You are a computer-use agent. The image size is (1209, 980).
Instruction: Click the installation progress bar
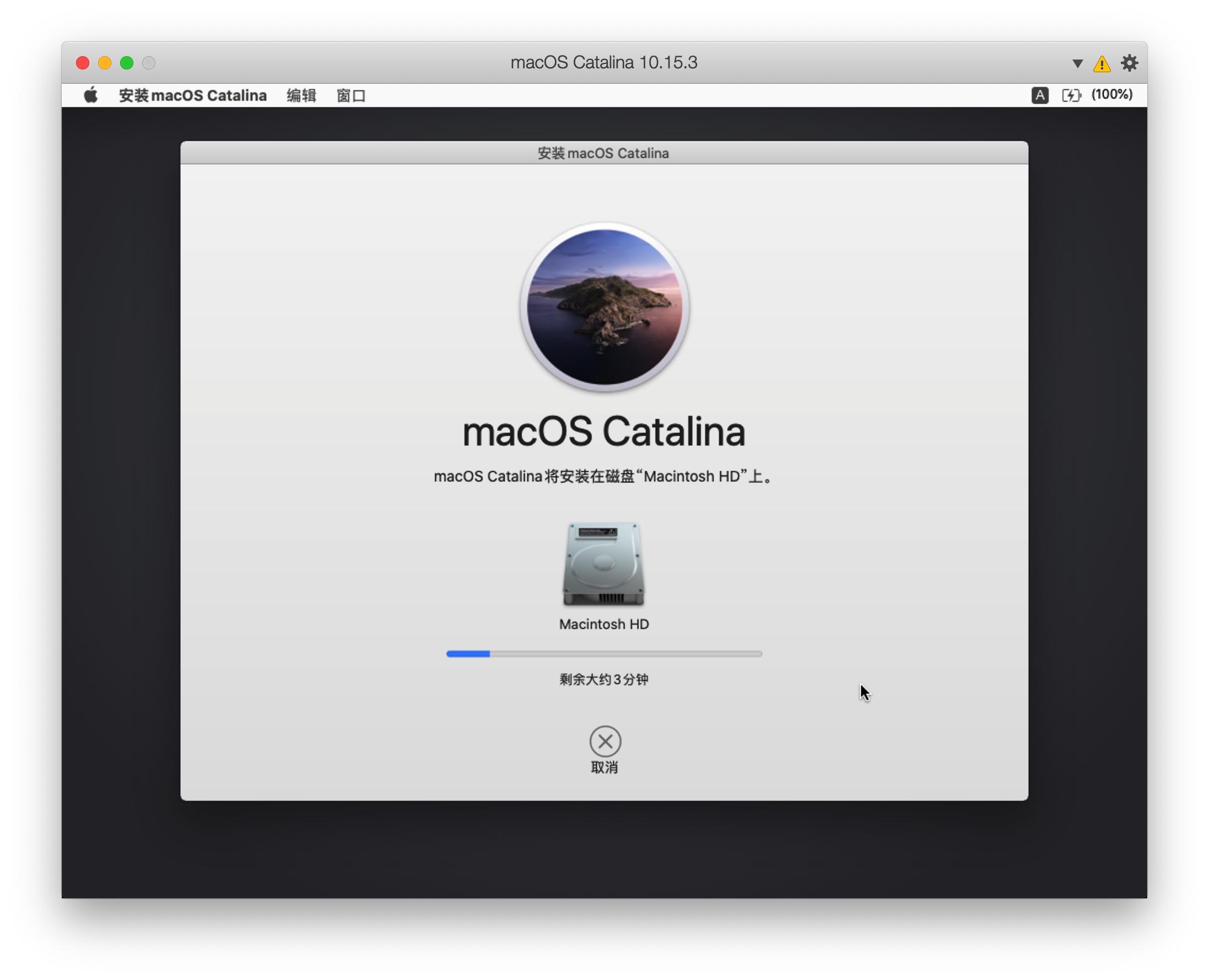[604, 654]
